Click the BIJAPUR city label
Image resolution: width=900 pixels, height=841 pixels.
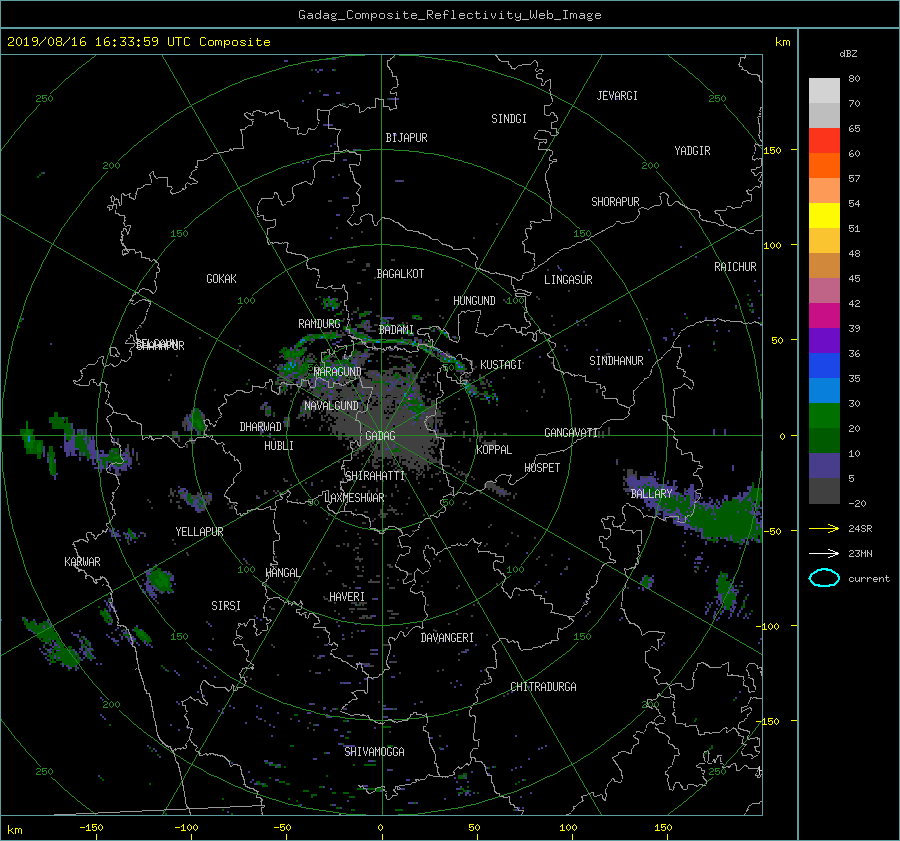406,138
